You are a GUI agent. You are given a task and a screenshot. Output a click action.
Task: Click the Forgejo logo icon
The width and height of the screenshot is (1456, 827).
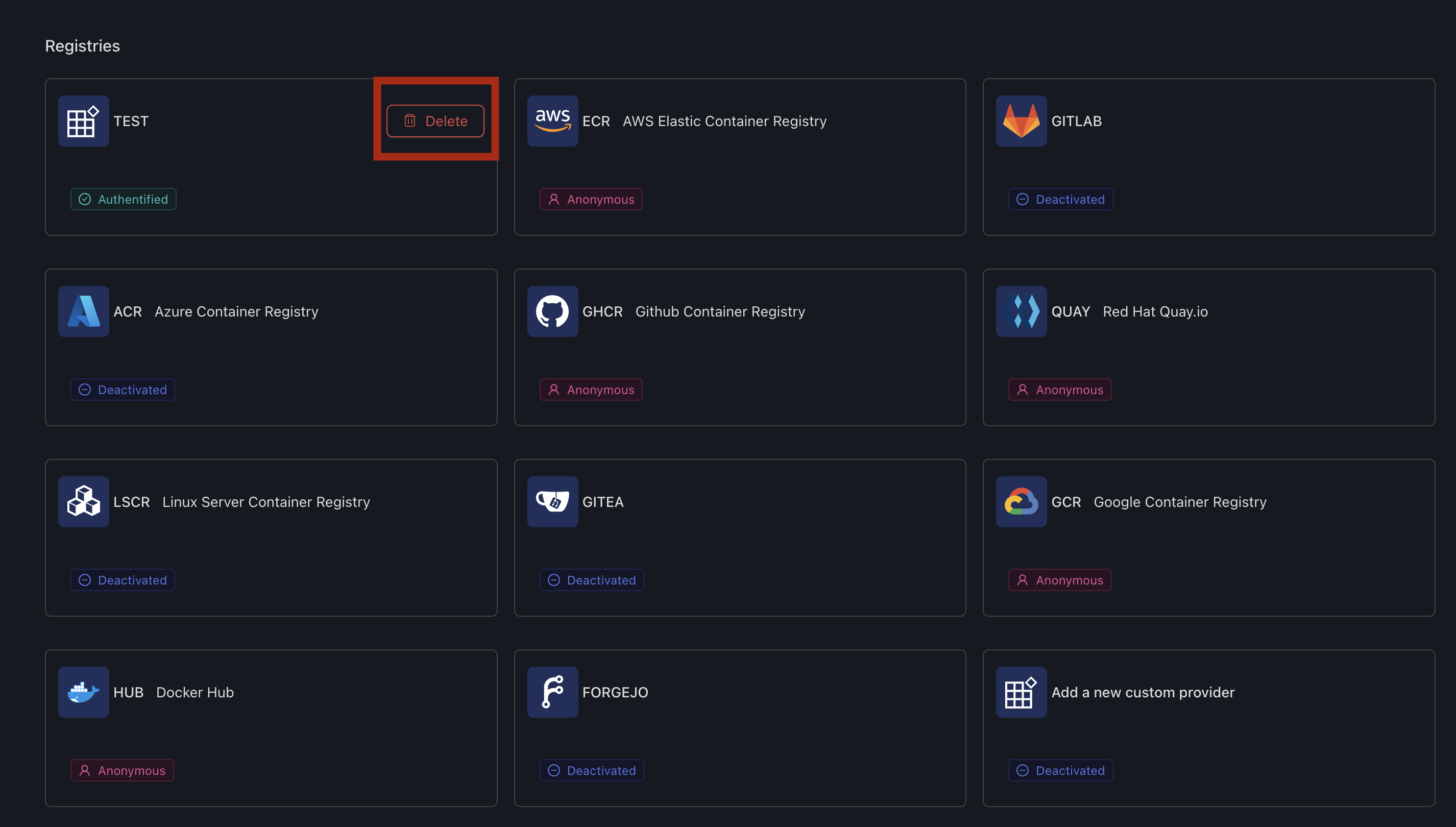(552, 692)
